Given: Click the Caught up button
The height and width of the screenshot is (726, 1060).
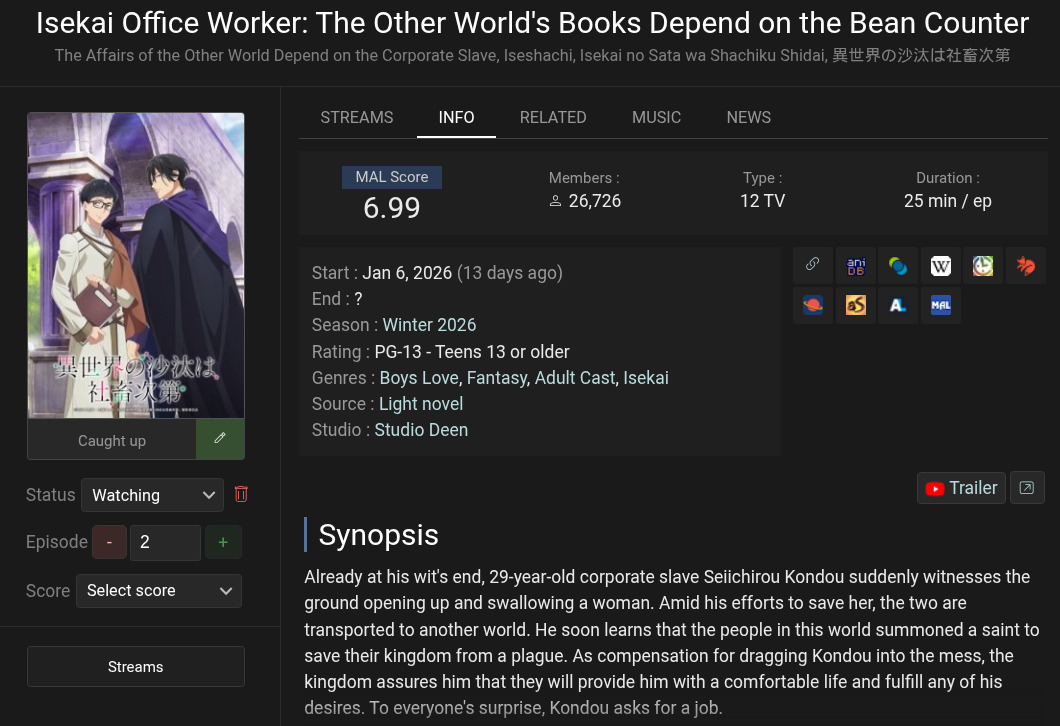Looking at the screenshot, I should [x=112, y=440].
